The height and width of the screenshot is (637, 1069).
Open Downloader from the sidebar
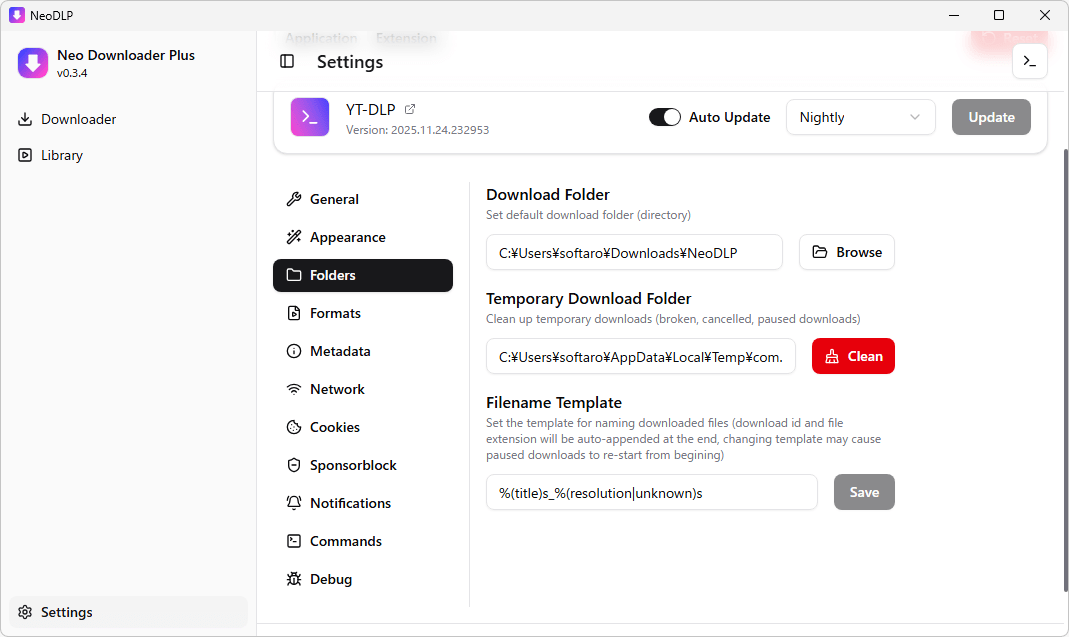(78, 119)
